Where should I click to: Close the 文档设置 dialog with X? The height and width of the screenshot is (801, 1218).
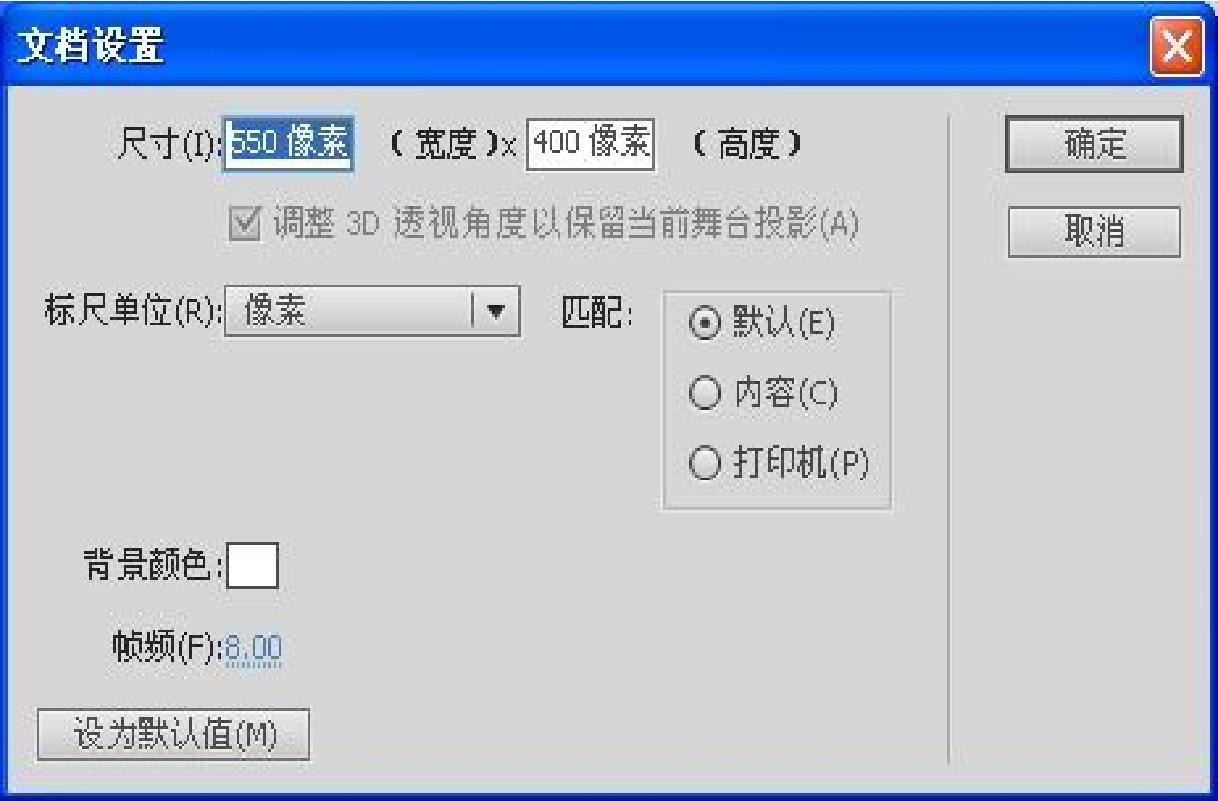click(1178, 48)
